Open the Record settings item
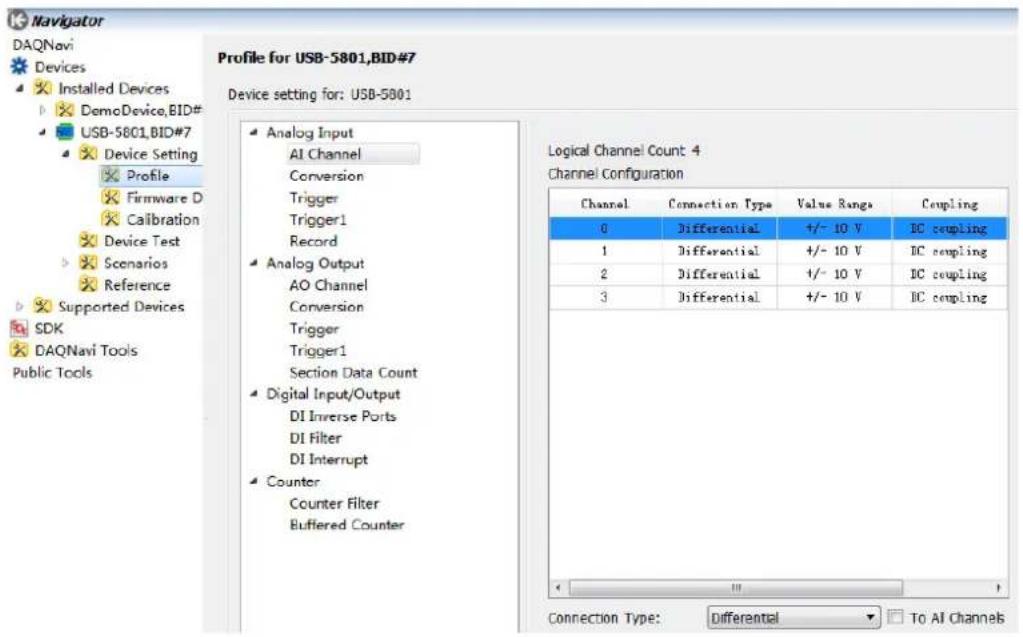 (313, 241)
